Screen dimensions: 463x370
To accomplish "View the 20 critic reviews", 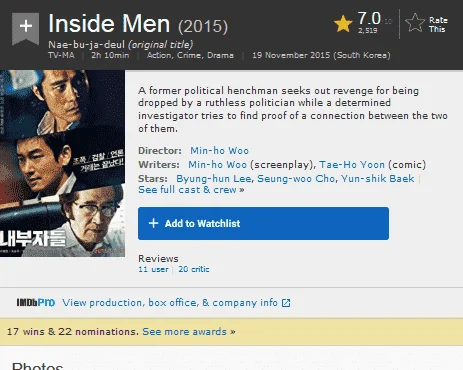I will 194,269.
